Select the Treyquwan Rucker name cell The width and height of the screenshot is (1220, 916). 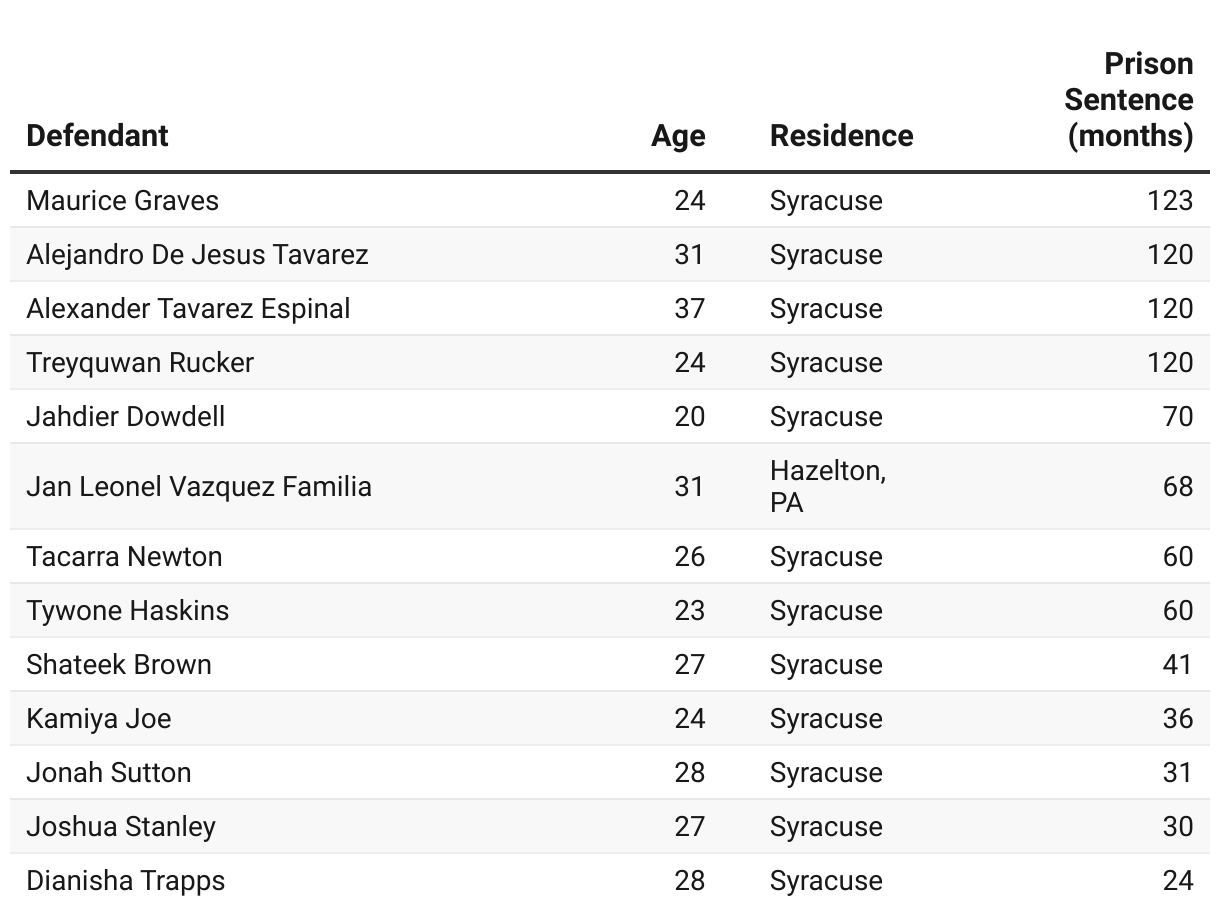coord(140,363)
